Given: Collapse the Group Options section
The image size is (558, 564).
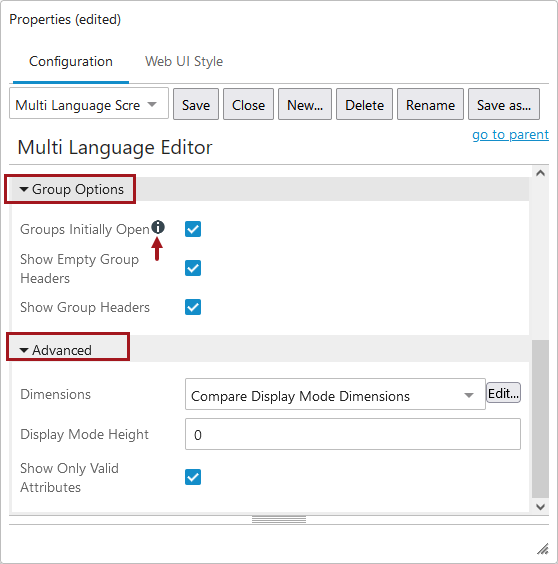Looking at the screenshot, I should (x=71, y=189).
